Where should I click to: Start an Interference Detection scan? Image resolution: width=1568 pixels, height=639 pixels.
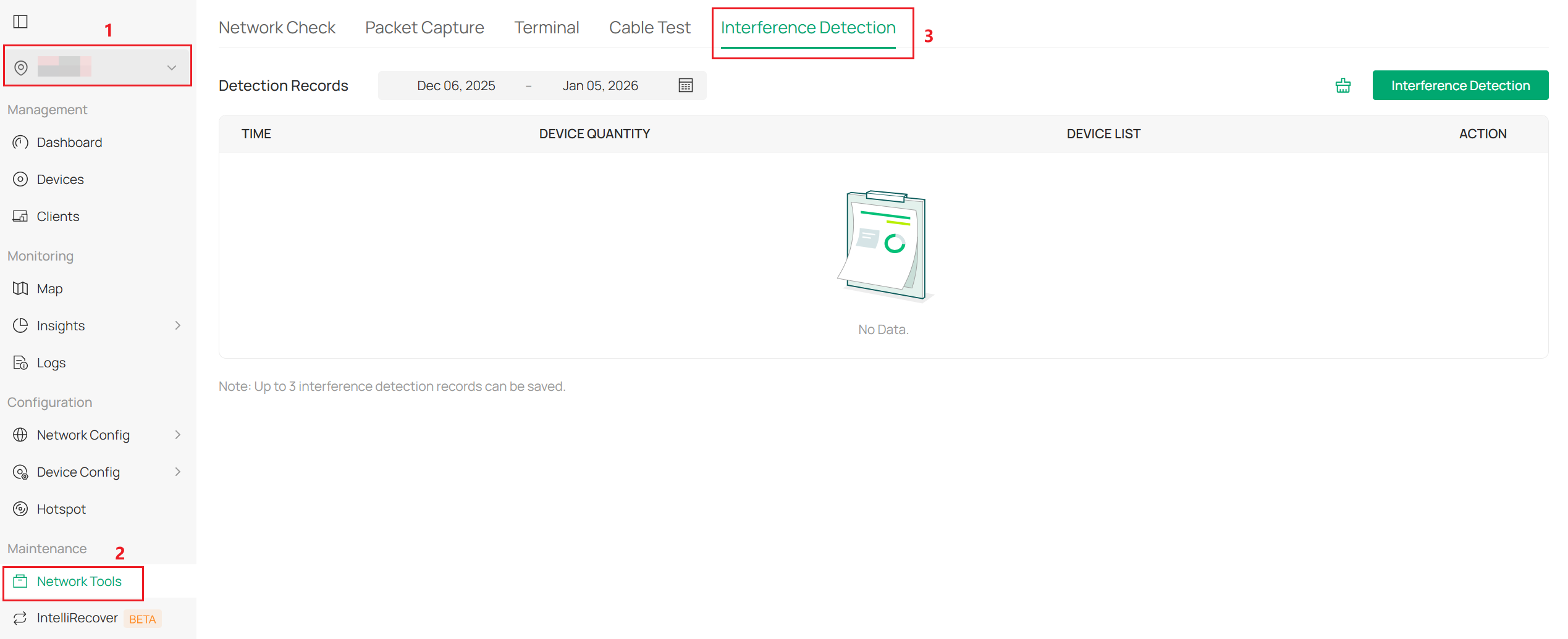pos(1461,85)
